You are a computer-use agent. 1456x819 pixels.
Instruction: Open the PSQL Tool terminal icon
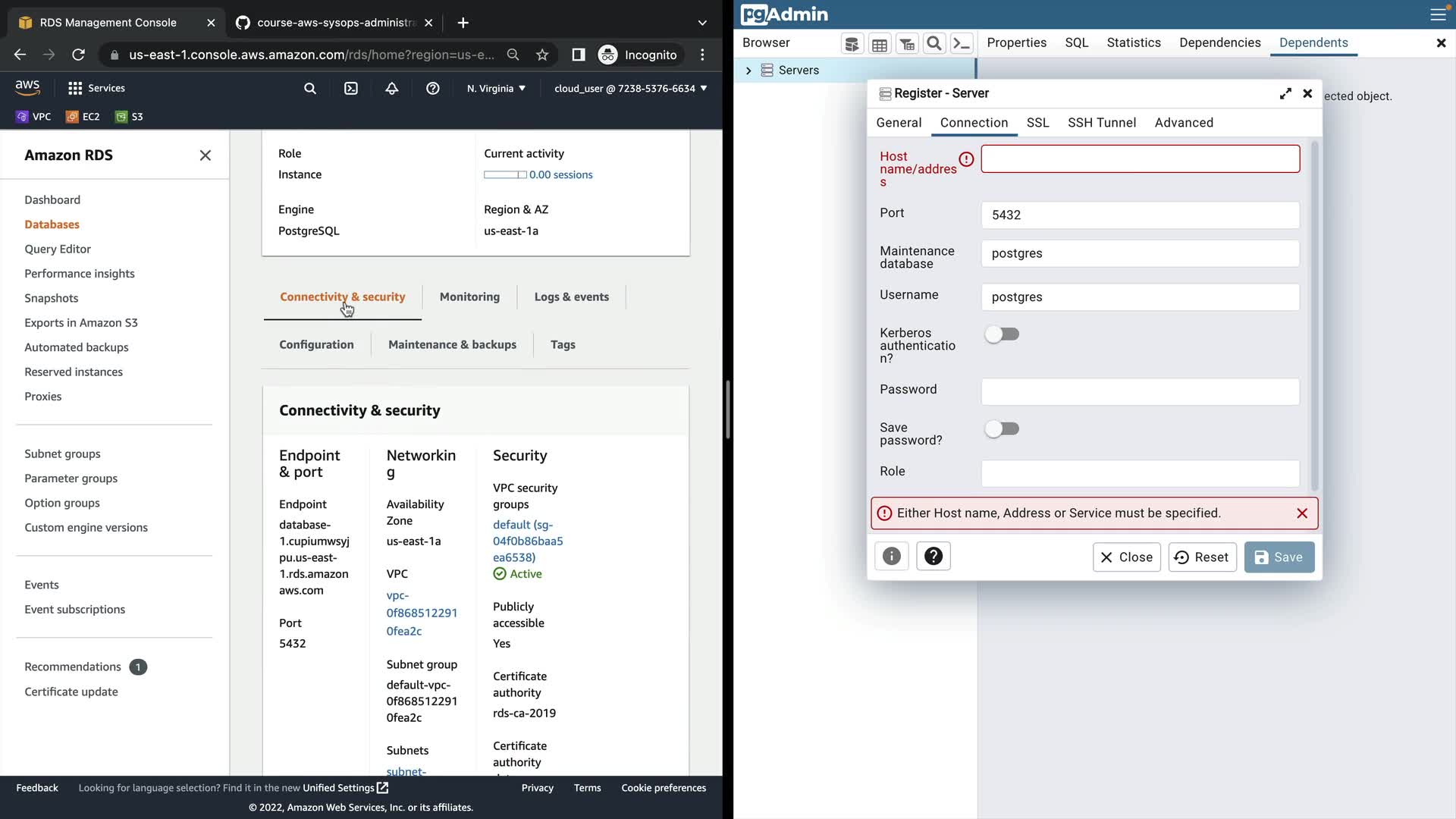(962, 44)
